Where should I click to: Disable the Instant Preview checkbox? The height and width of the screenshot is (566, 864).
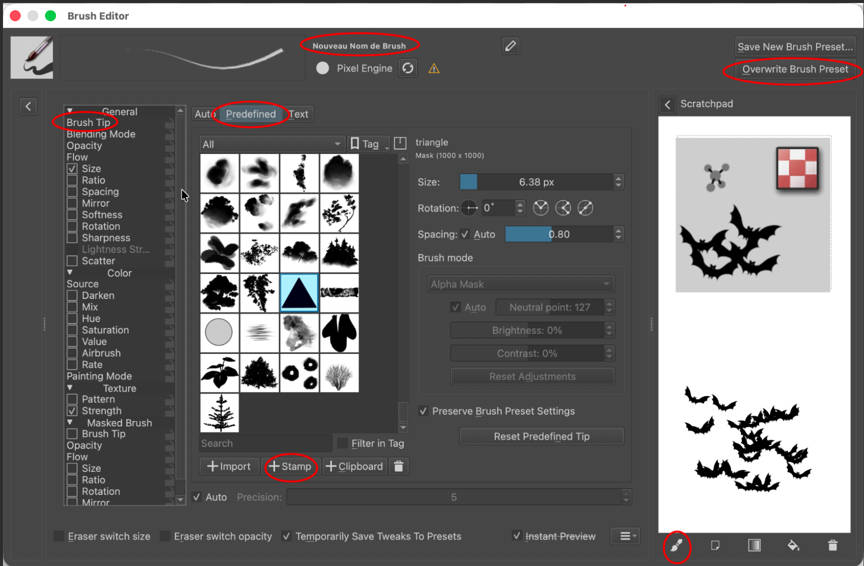[517, 536]
